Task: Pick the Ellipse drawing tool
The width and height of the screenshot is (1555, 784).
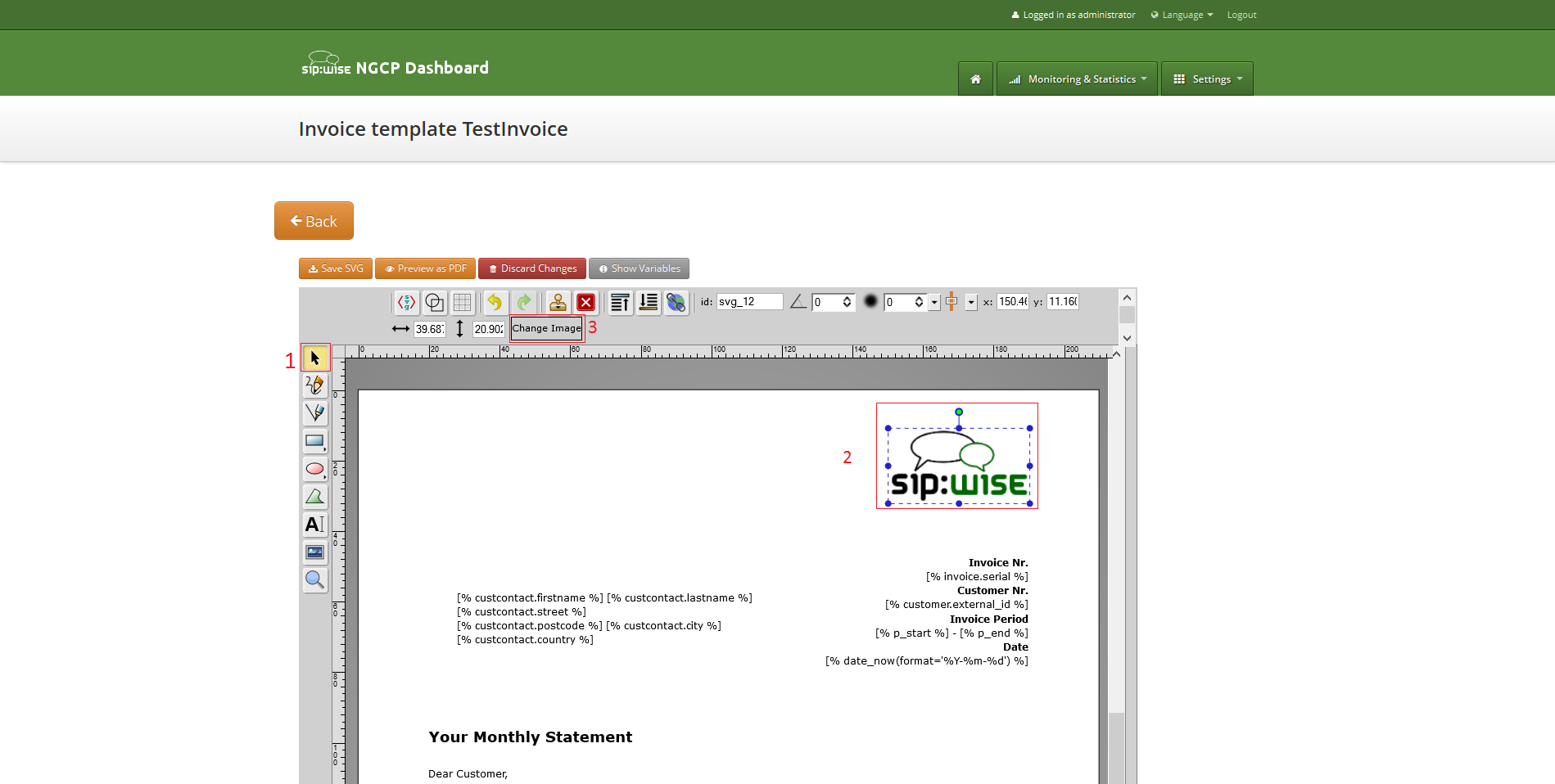Action: coord(314,469)
